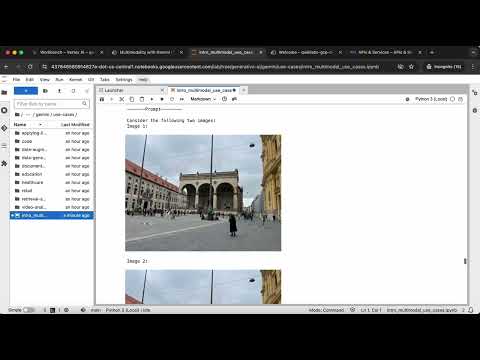The image size is (480, 360).
Task: Insert a cell below with the plus icon
Action: pos(112,99)
